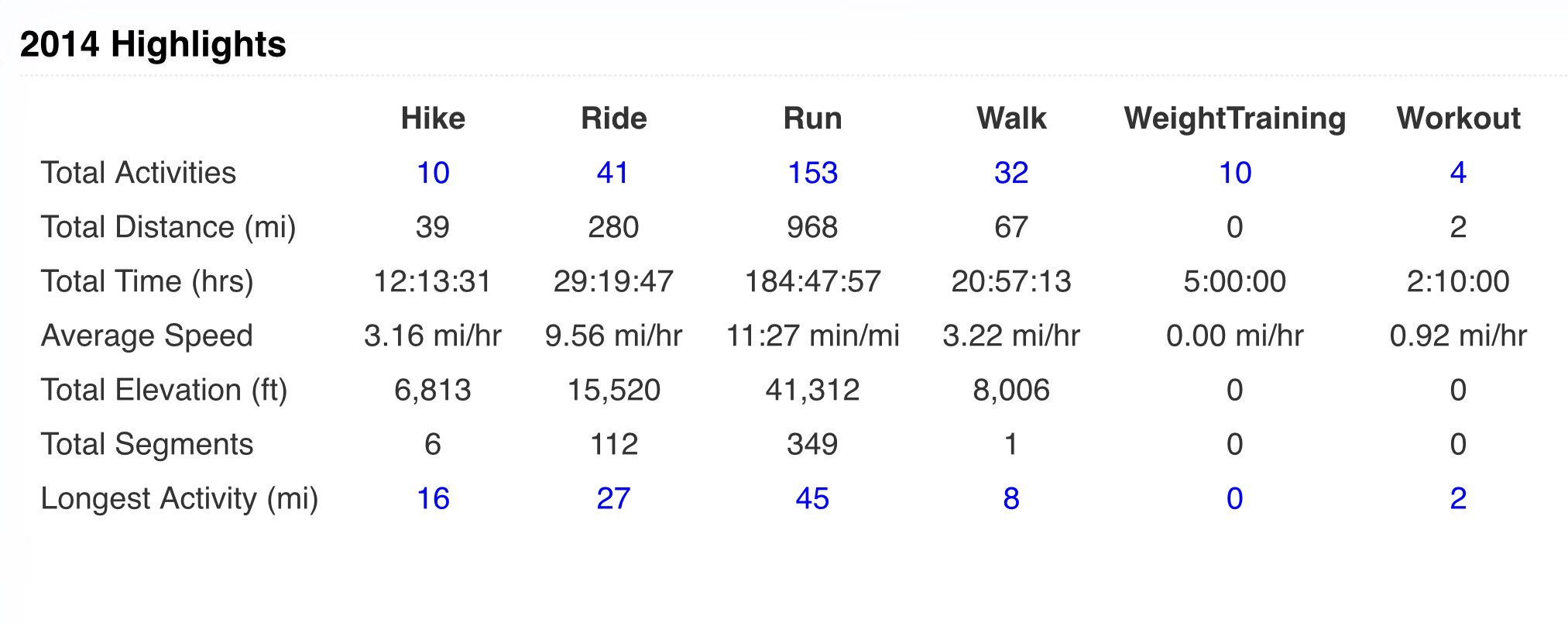The width and height of the screenshot is (1568, 623).
Task: Open Run total activities link 153
Action: (812, 173)
